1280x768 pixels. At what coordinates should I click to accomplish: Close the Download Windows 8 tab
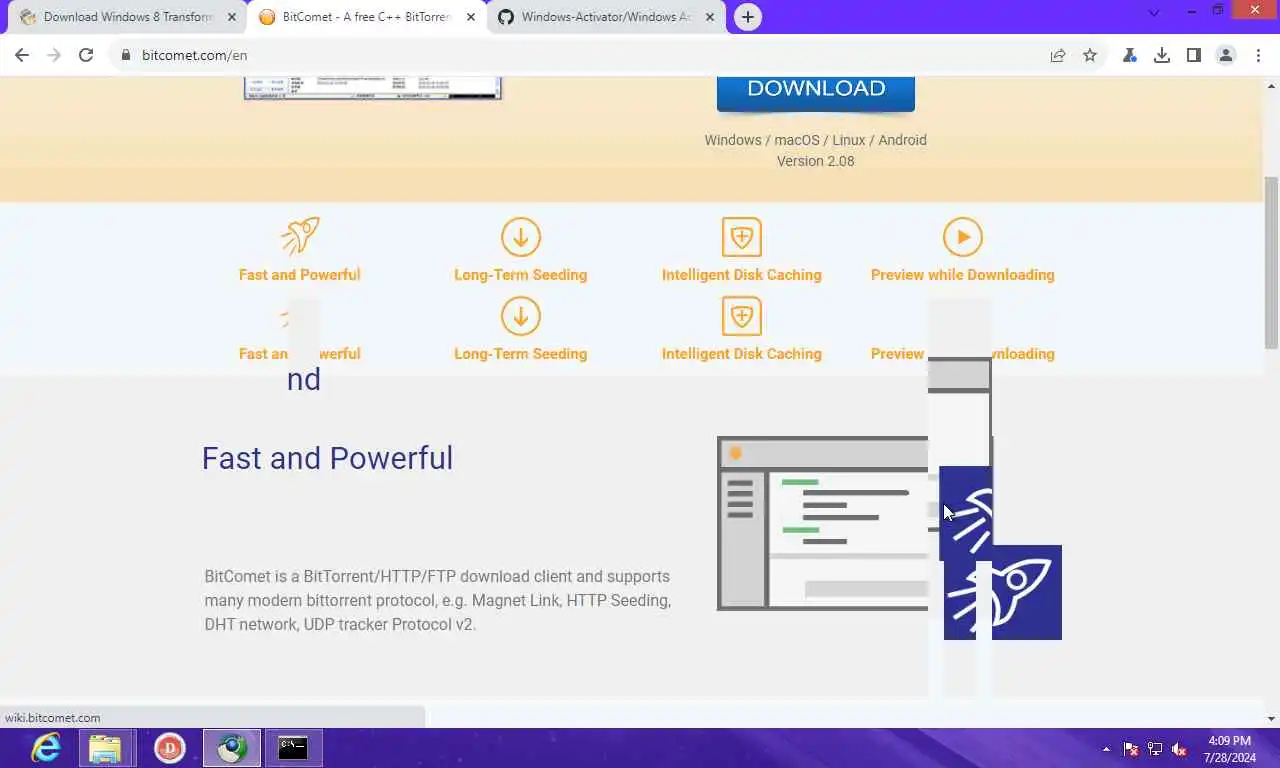tap(232, 17)
